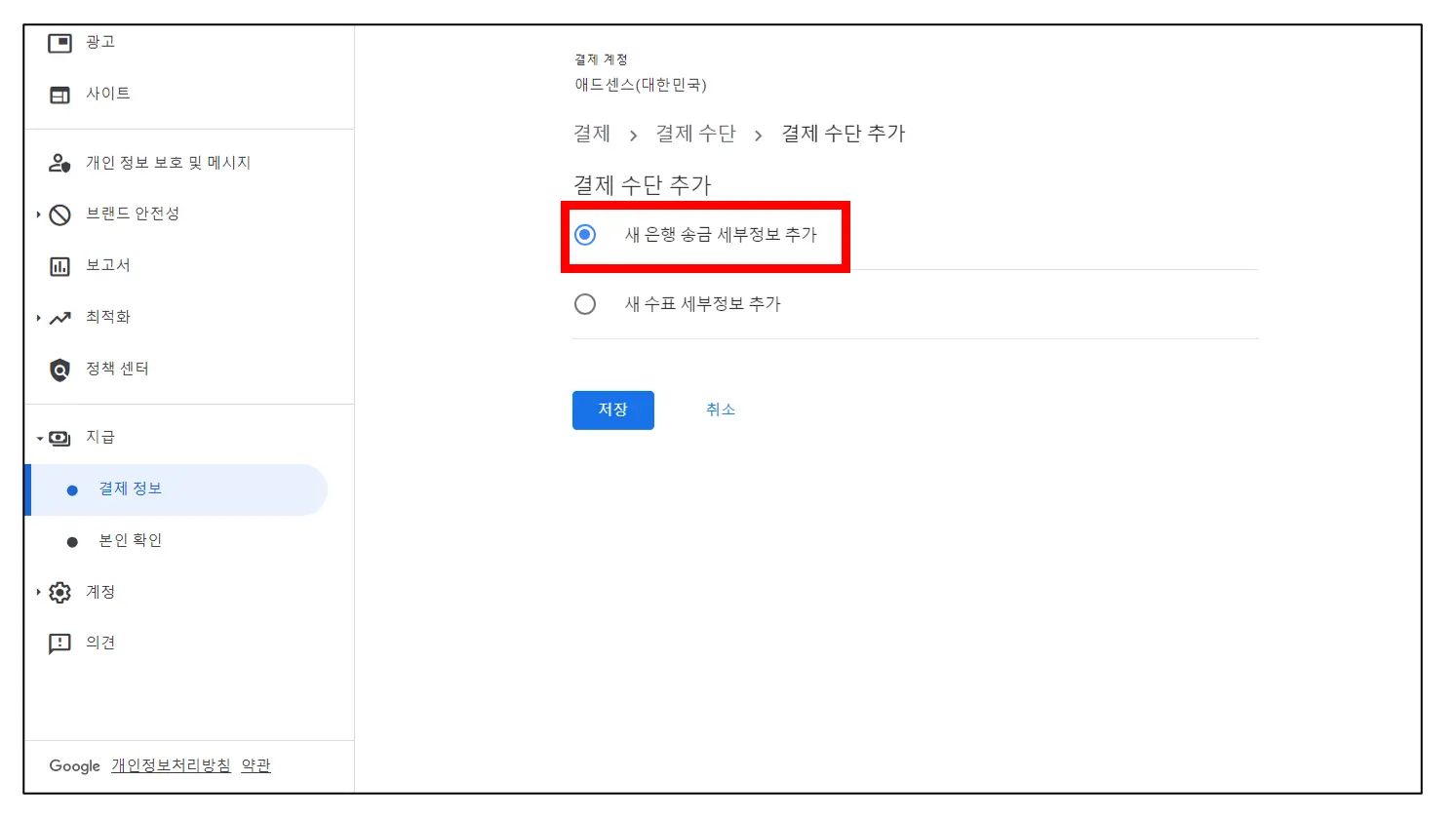Open the 개인정보처리방침 footer link
The width and height of the screenshot is (1456, 820).
click(171, 765)
